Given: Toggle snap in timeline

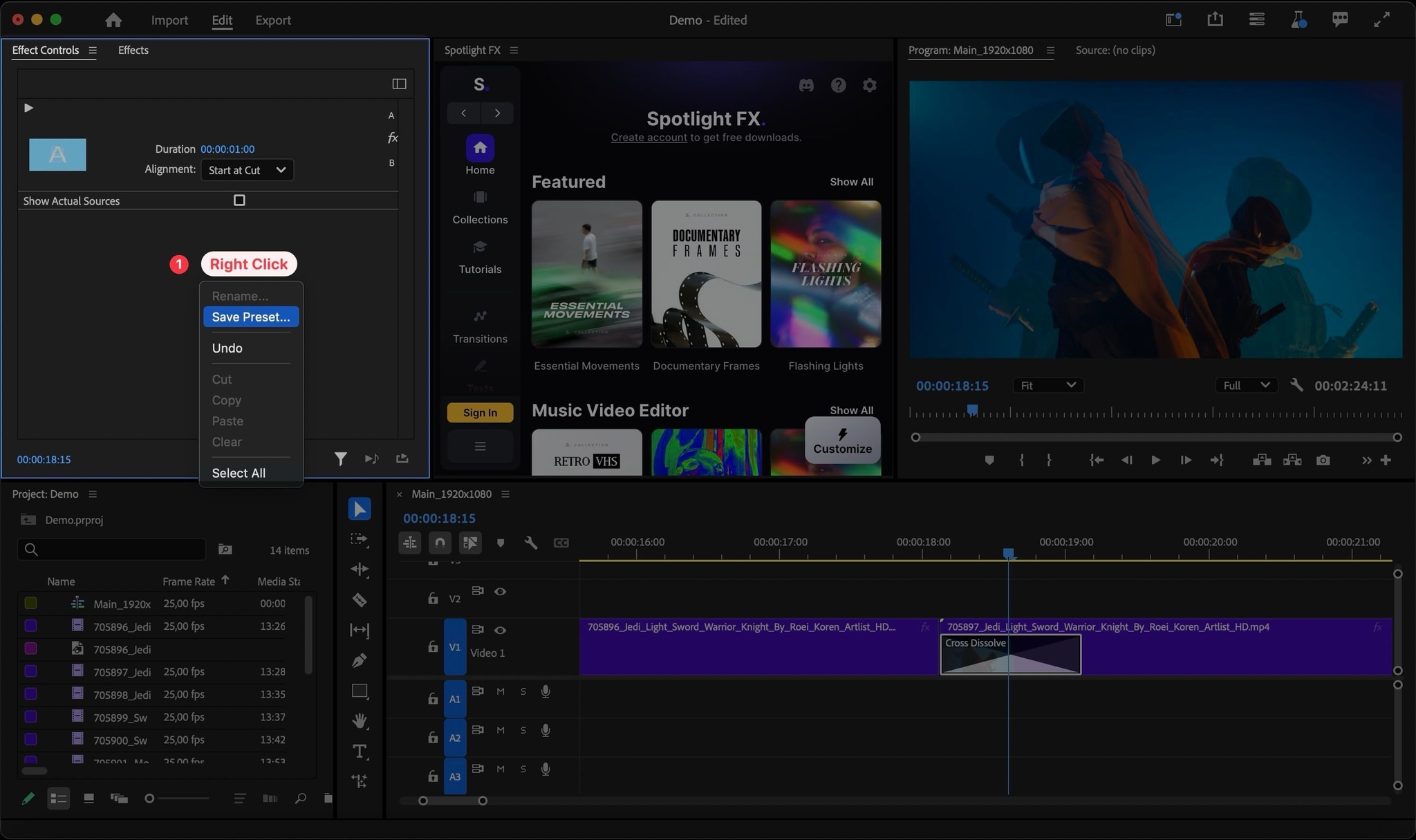Looking at the screenshot, I should pyautogui.click(x=440, y=543).
